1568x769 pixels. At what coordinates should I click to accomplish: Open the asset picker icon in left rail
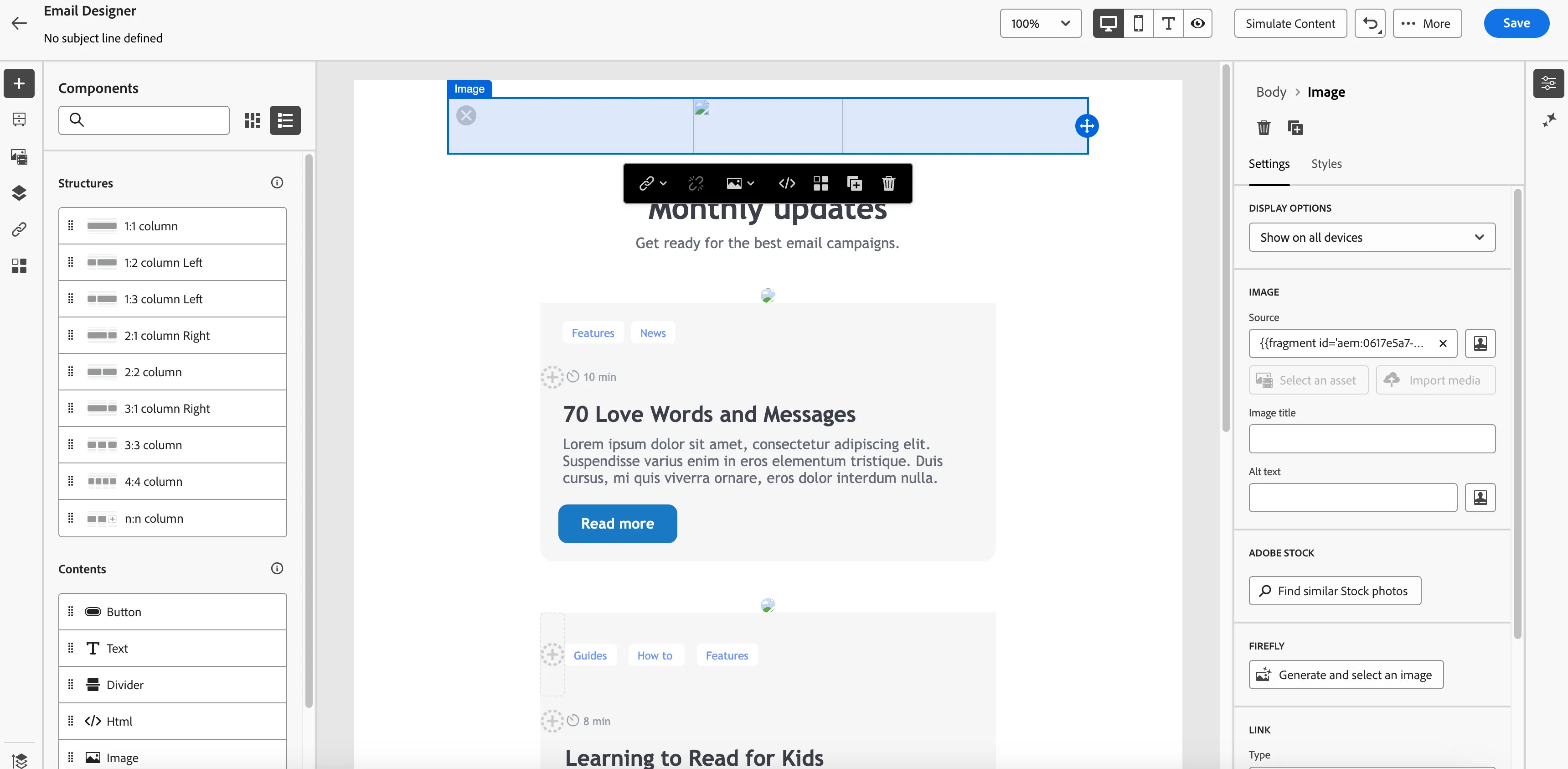[x=19, y=156]
